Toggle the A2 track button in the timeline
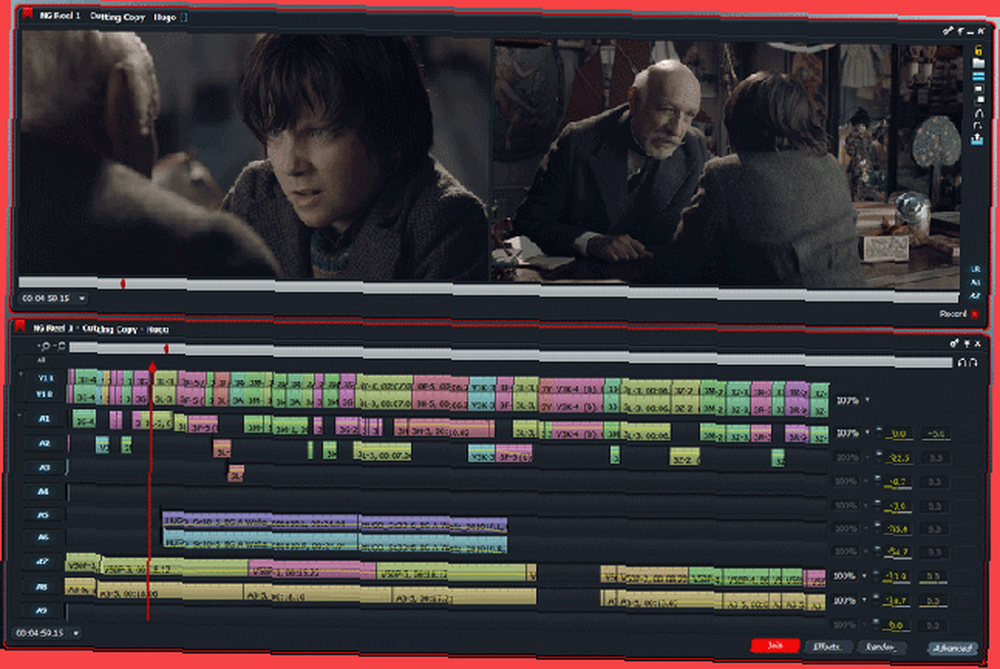The width and height of the screenshot is (1000, 669). tap(44, 443)
